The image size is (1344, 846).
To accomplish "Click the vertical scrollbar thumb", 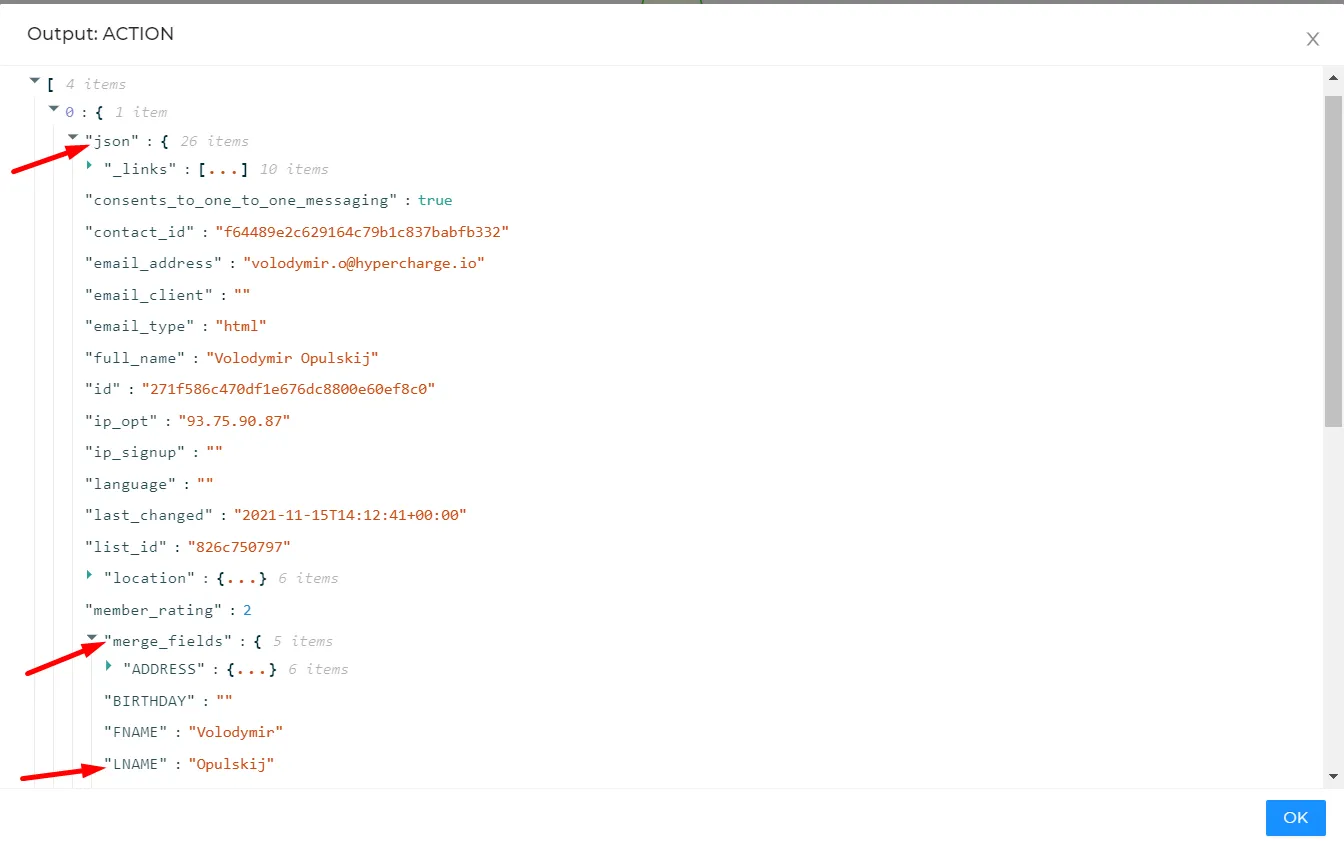I will pyautogui.click(x=1333, y=261).
